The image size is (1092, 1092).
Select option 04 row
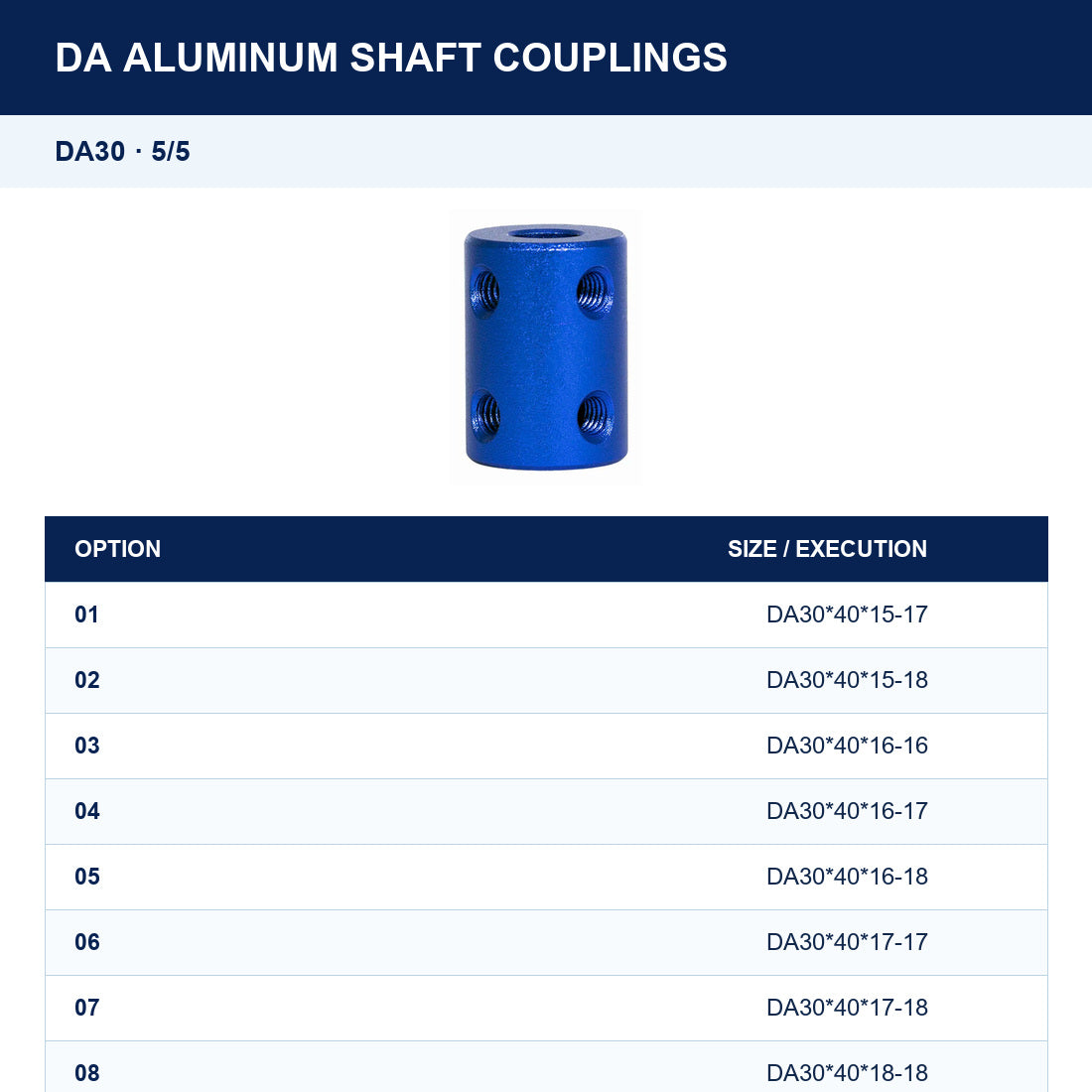[x=546, y=811]
